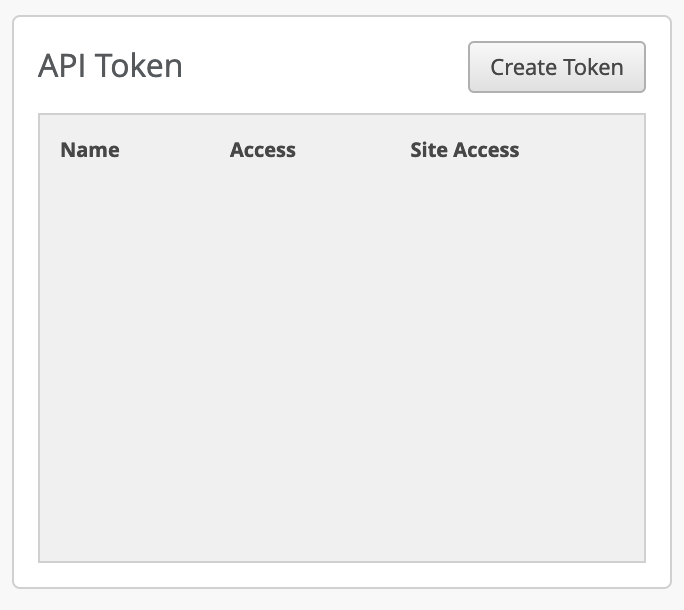Click the bold "Name" header label

90,150
